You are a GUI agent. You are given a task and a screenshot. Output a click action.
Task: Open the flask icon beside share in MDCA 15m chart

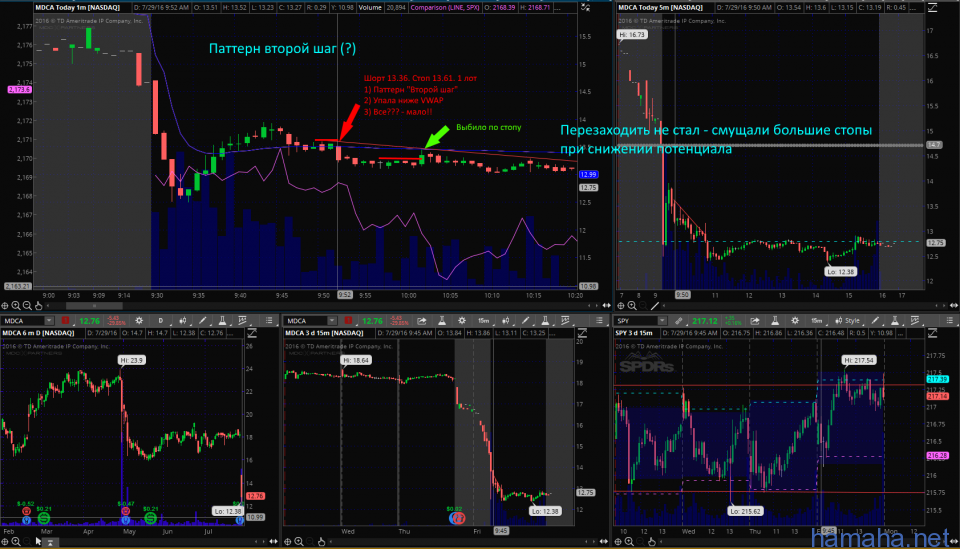(441, 321)
